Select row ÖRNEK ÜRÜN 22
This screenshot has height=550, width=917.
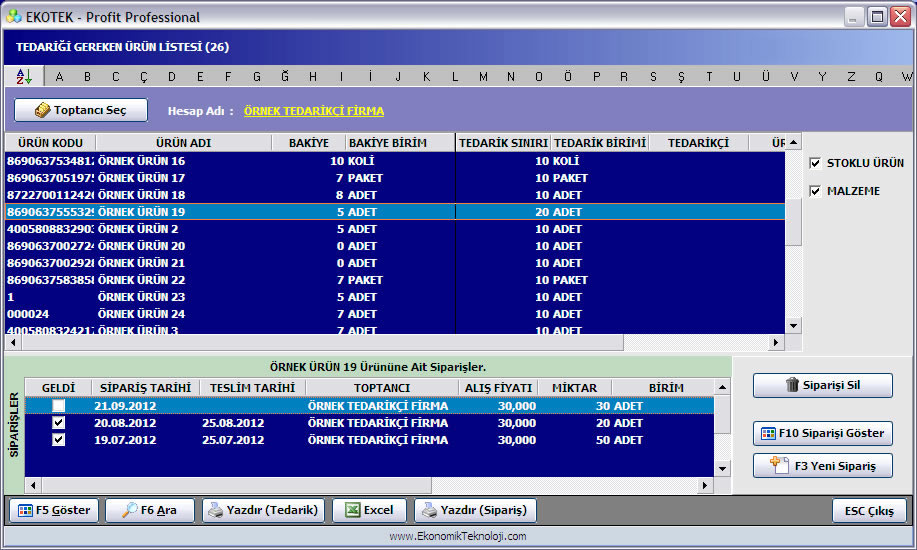click(x=395, y=280)
